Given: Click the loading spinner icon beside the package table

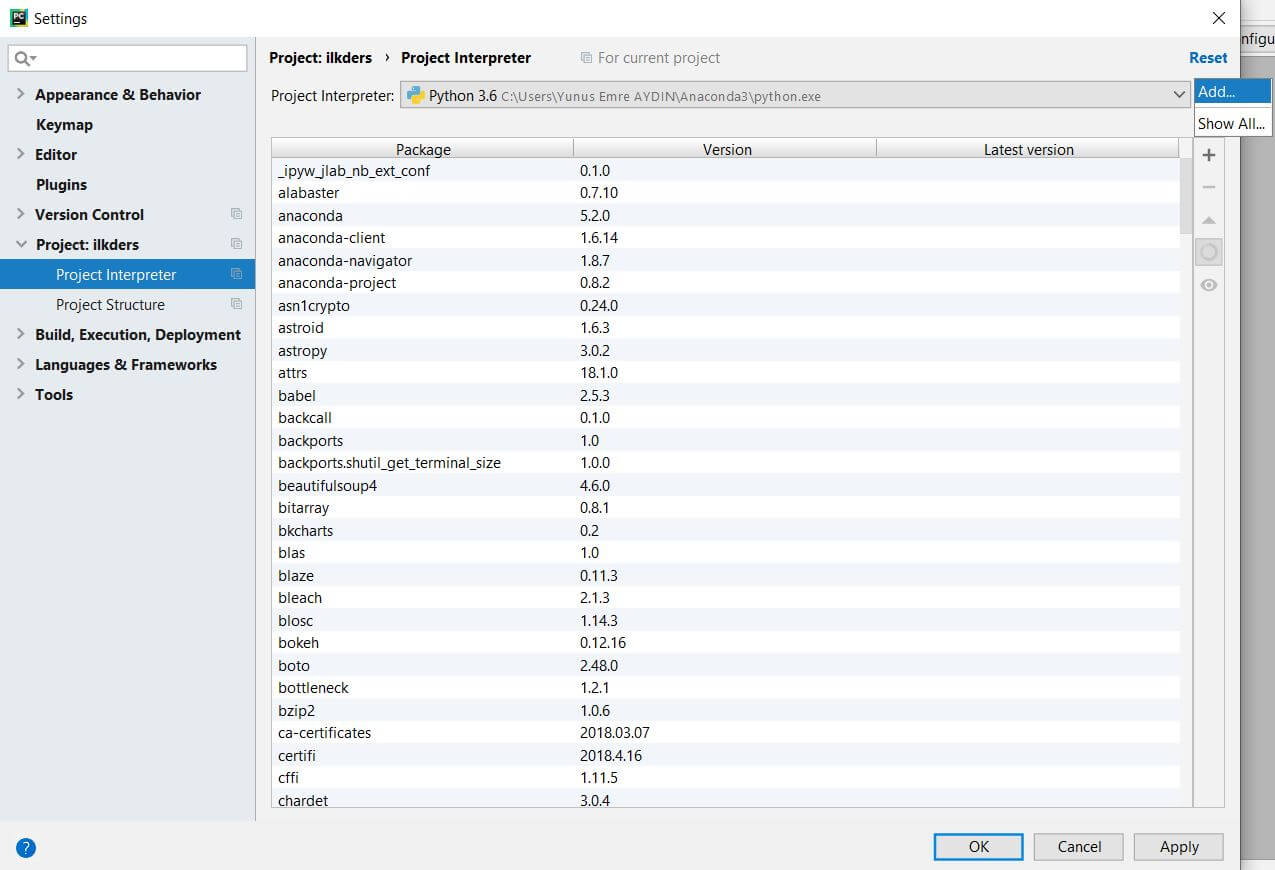Looking at the screenshot, I should (1209, 252).
